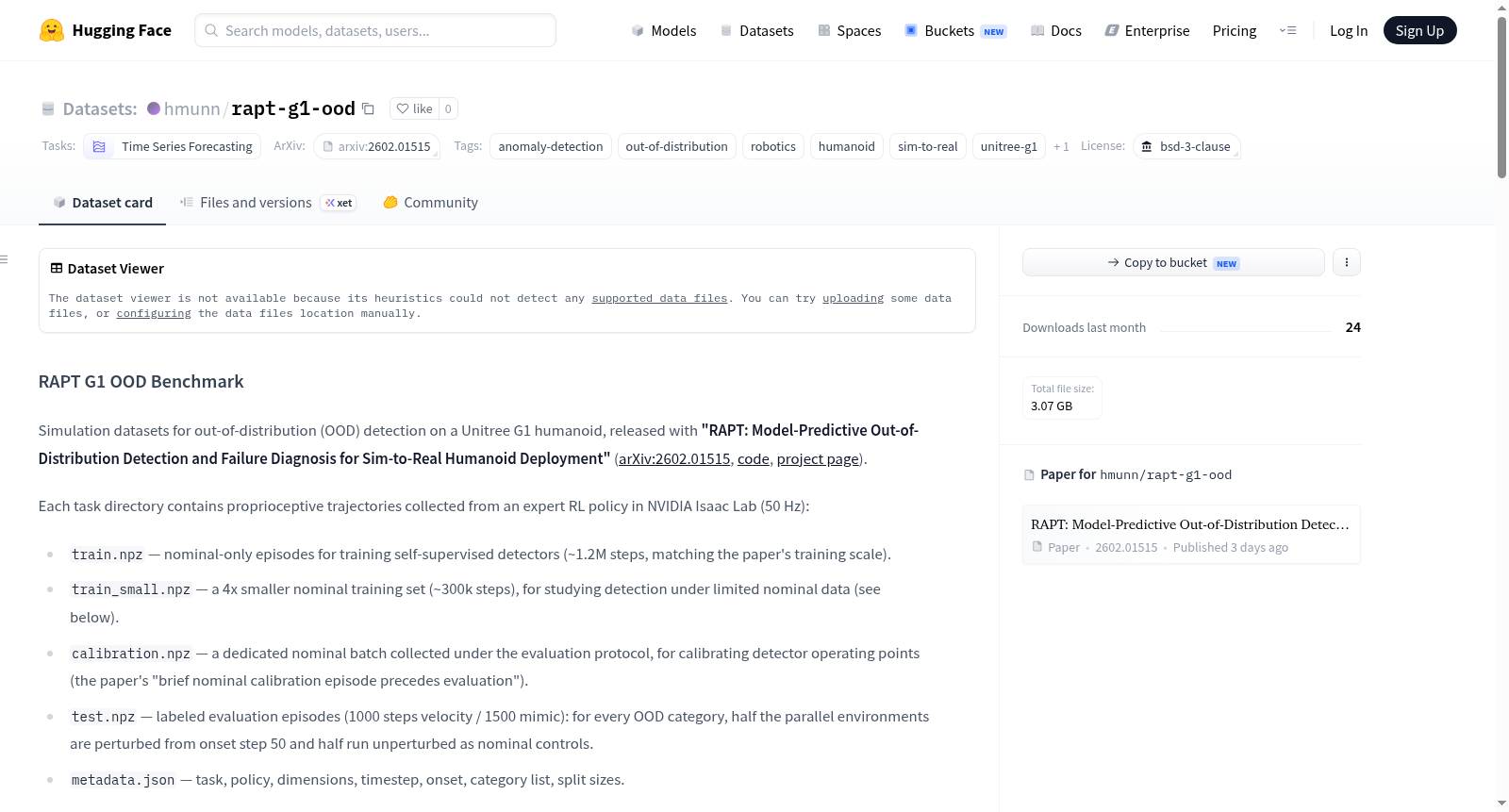1509x812 pixels.
Task: Follow the uploading link in Dataset Viewer
Action: click(x=853, y=298)
